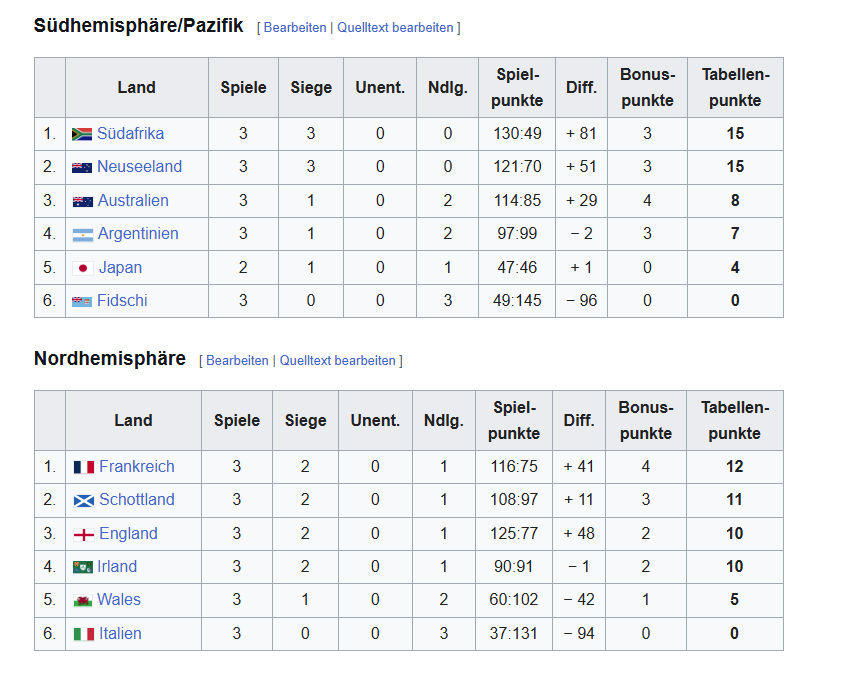This screenshot has height=673, width=853.
Task: Click the Argentina flag icon
Action: click(83, 234)
